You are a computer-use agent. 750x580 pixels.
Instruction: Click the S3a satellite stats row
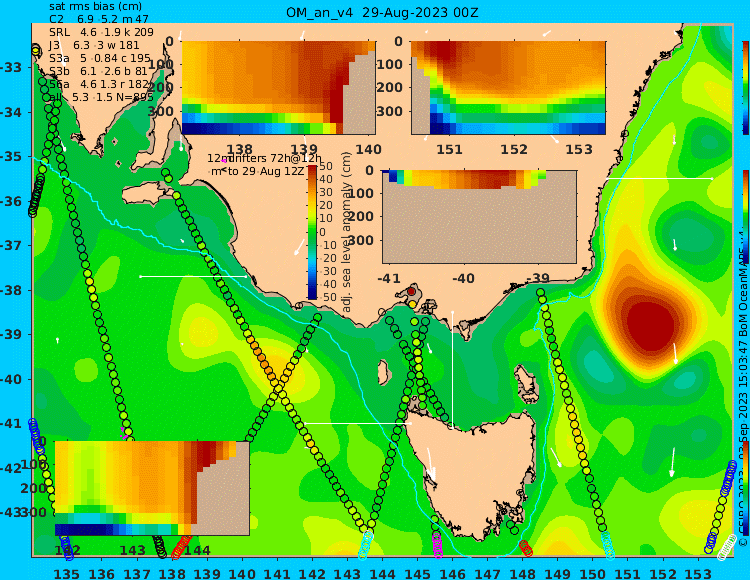pos(100,58)
